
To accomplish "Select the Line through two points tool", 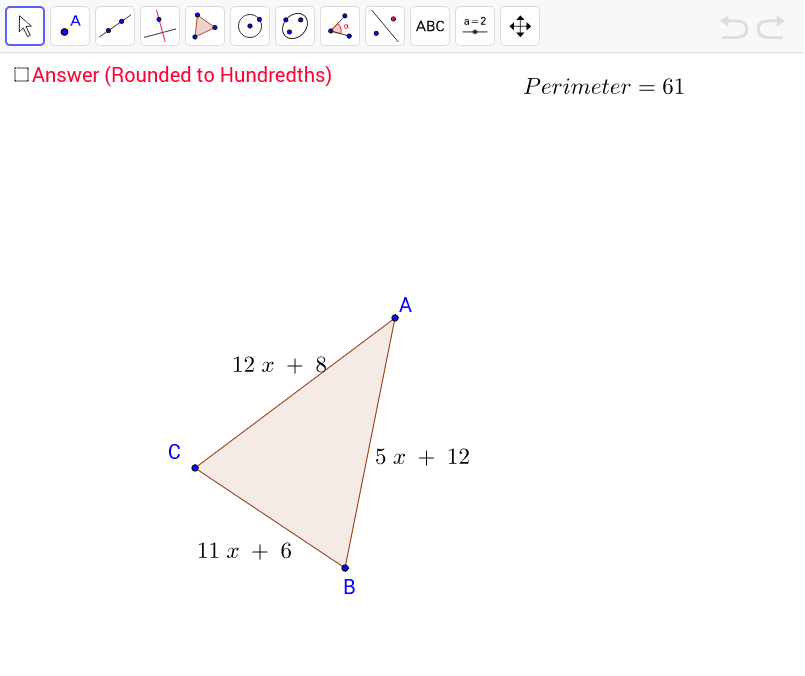I will click(115, 26).
